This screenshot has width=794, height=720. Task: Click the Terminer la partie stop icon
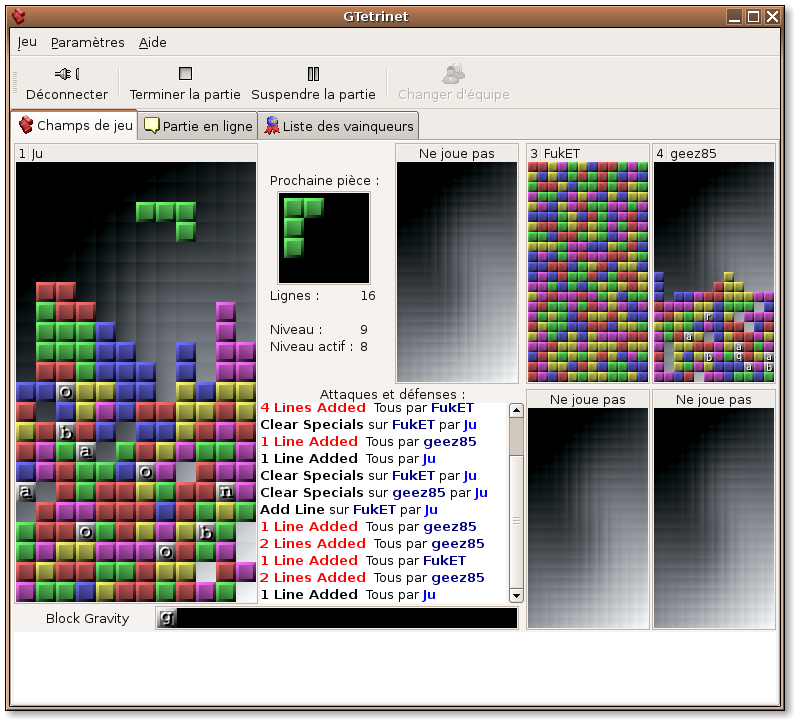click(x=185, y=74)
